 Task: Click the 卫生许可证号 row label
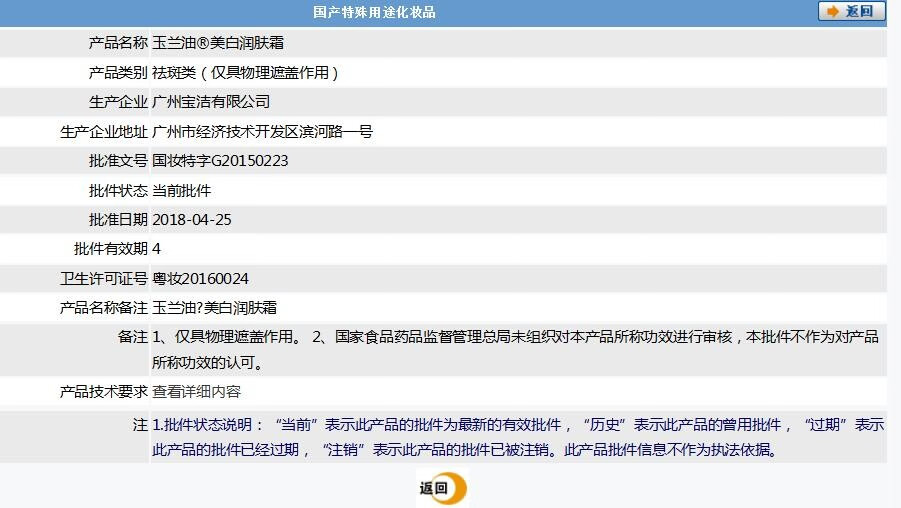[104, 279]
